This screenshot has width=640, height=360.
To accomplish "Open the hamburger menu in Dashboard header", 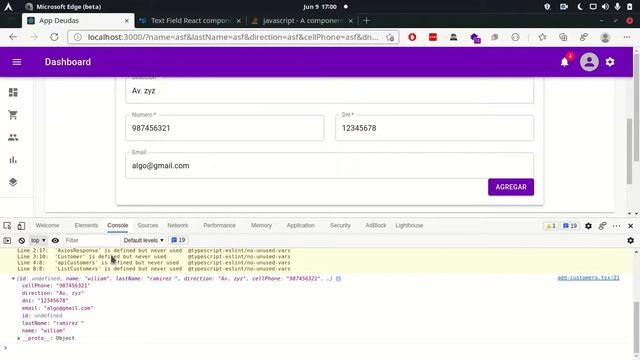I will (x=17, y=62).
